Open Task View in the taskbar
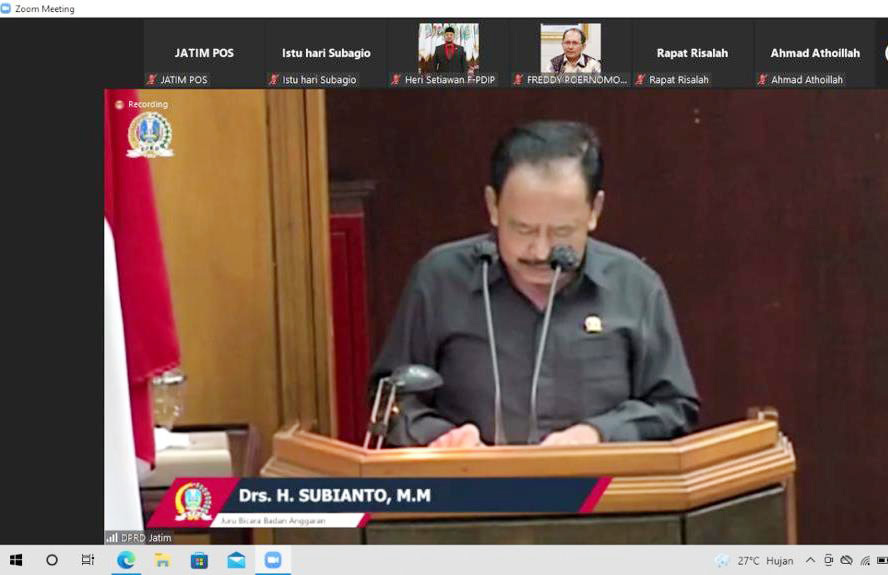Image resolution: width=888 pixels, height=575 pixels. pyautogui.click(x=88, y=560)
